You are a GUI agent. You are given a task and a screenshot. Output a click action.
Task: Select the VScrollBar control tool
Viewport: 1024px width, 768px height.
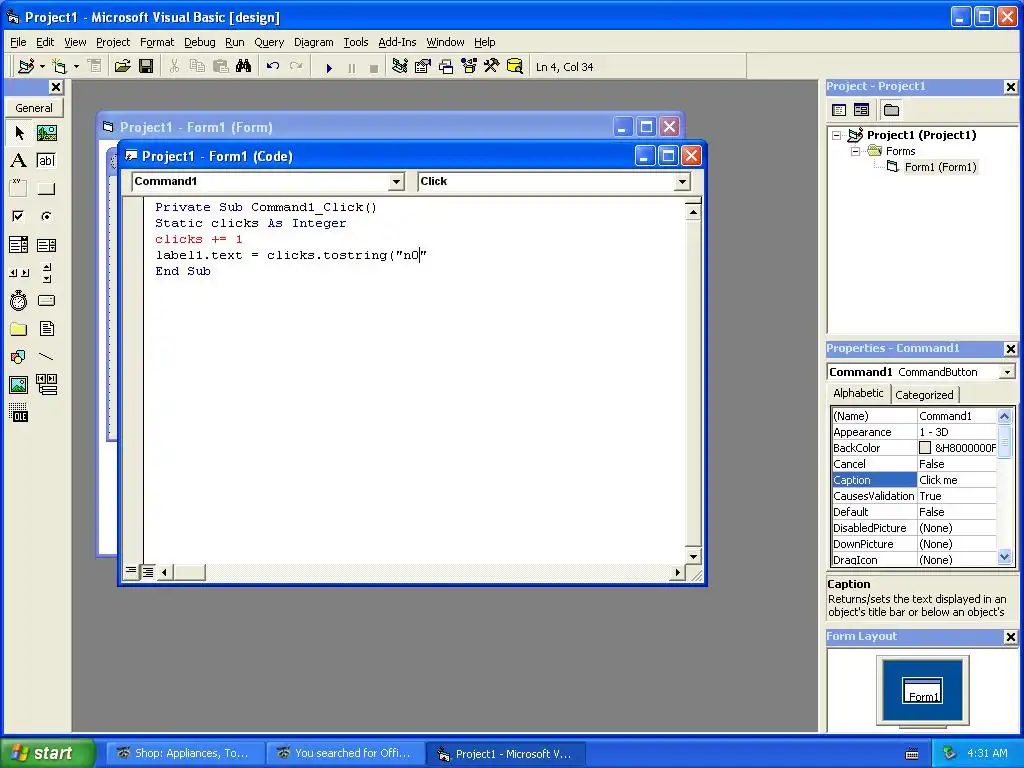click(x=46, y=272)
